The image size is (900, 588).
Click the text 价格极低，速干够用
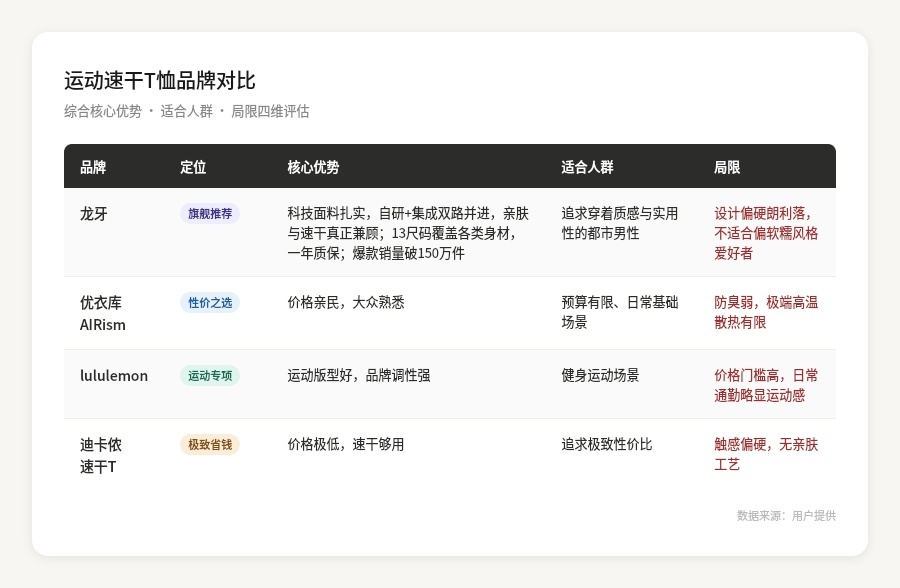pos(346,444)
